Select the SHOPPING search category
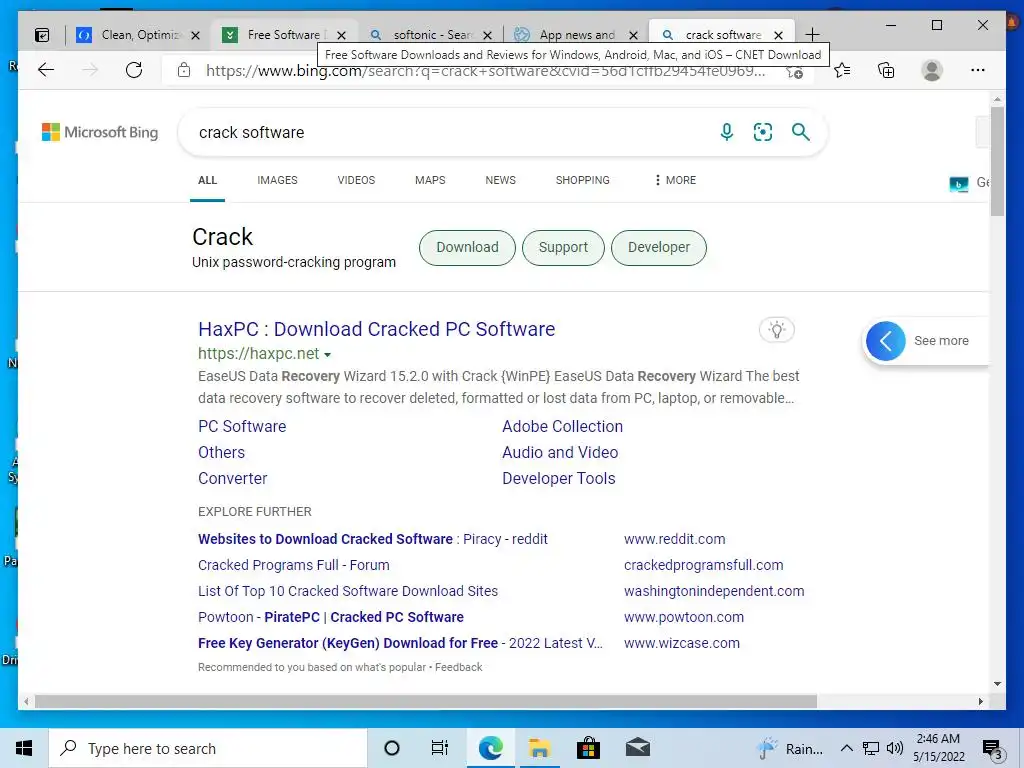The image size is (1024, 768). click(x=583, y=180)
